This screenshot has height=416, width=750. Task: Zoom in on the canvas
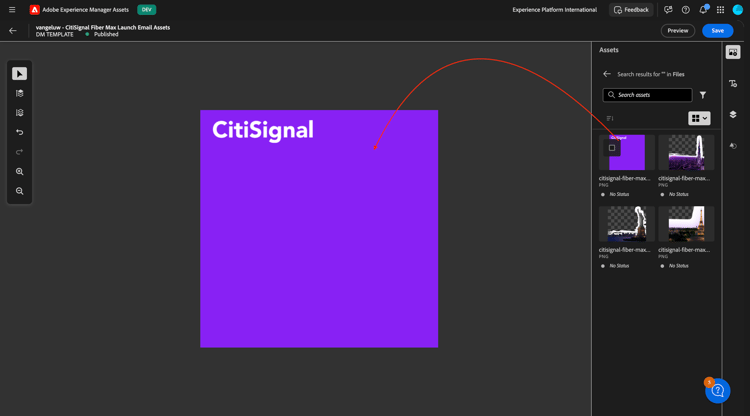click(20, 172)
